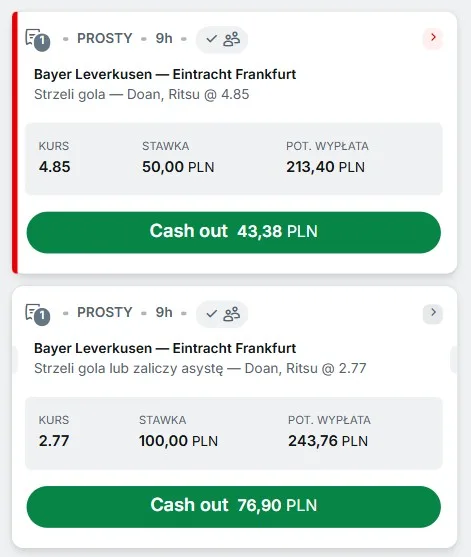The height and width of the screenshot is (557, 471).
Task: Click the stake 50,00 PLN value
Action: [x=178, y=167]
